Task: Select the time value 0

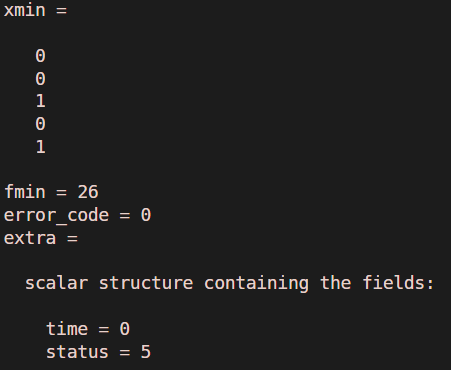Action: coord(125,329)
